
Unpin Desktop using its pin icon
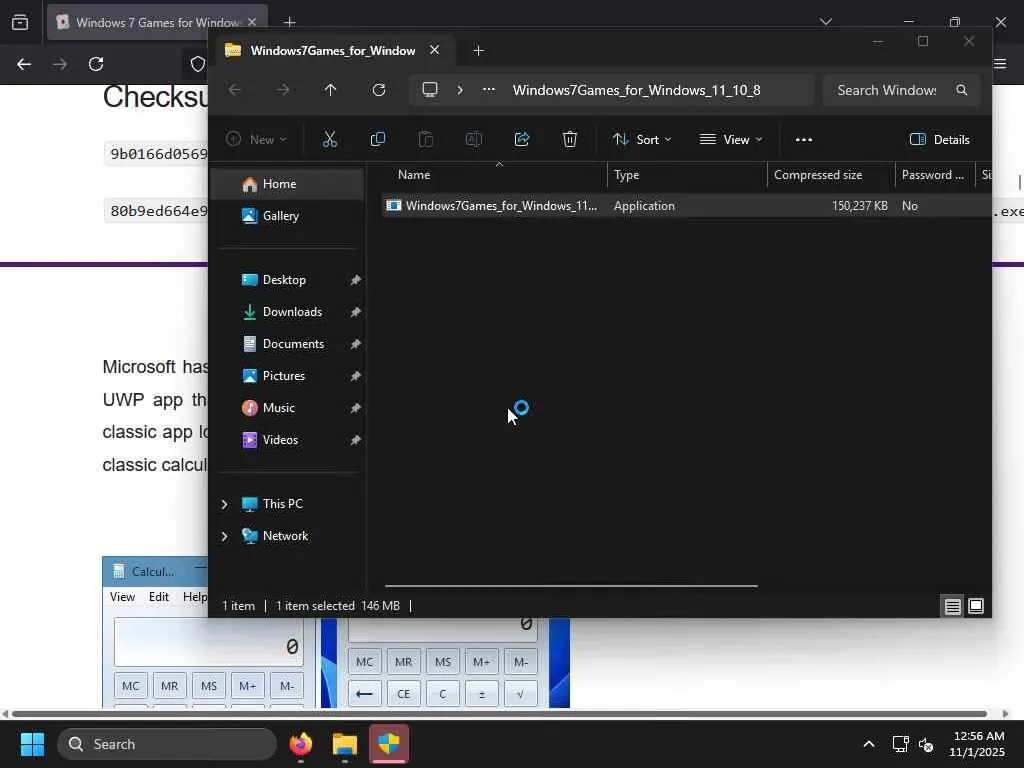(x=355, y=280)
